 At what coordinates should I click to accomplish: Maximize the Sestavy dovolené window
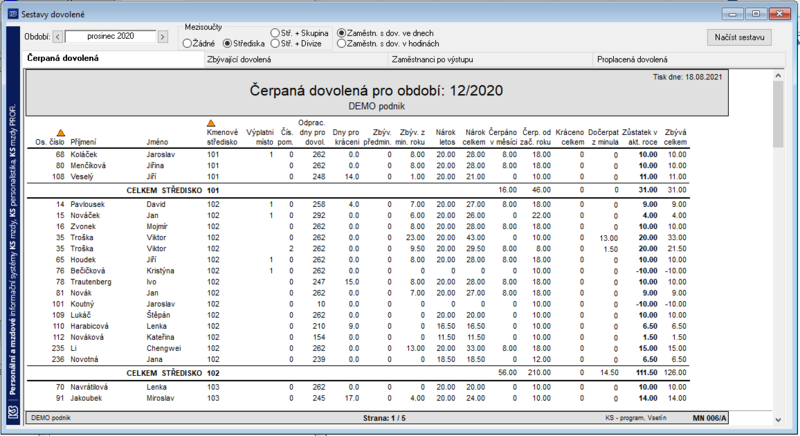click(x=756, y=14)
